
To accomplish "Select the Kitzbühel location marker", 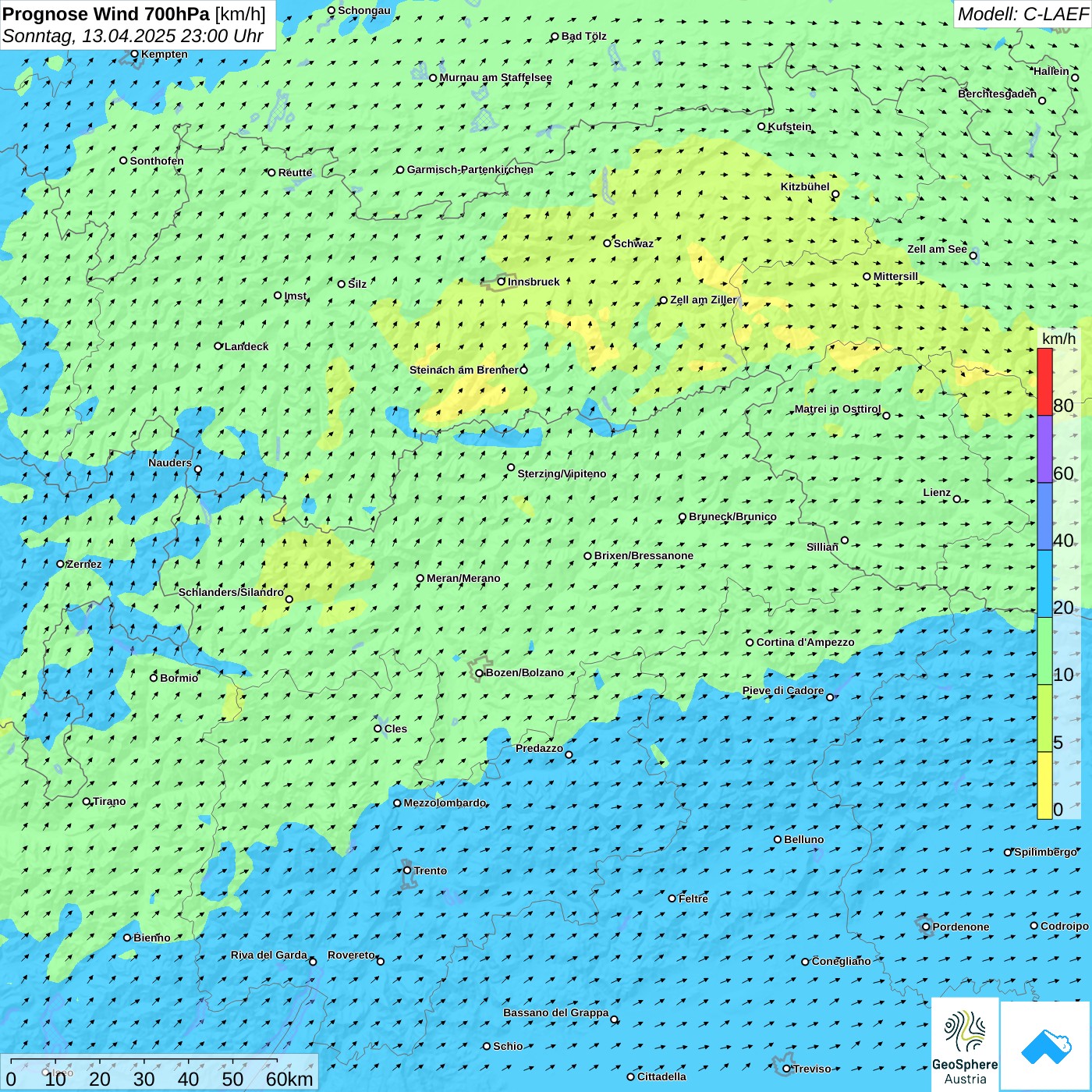I will click(x=835, y=194).
